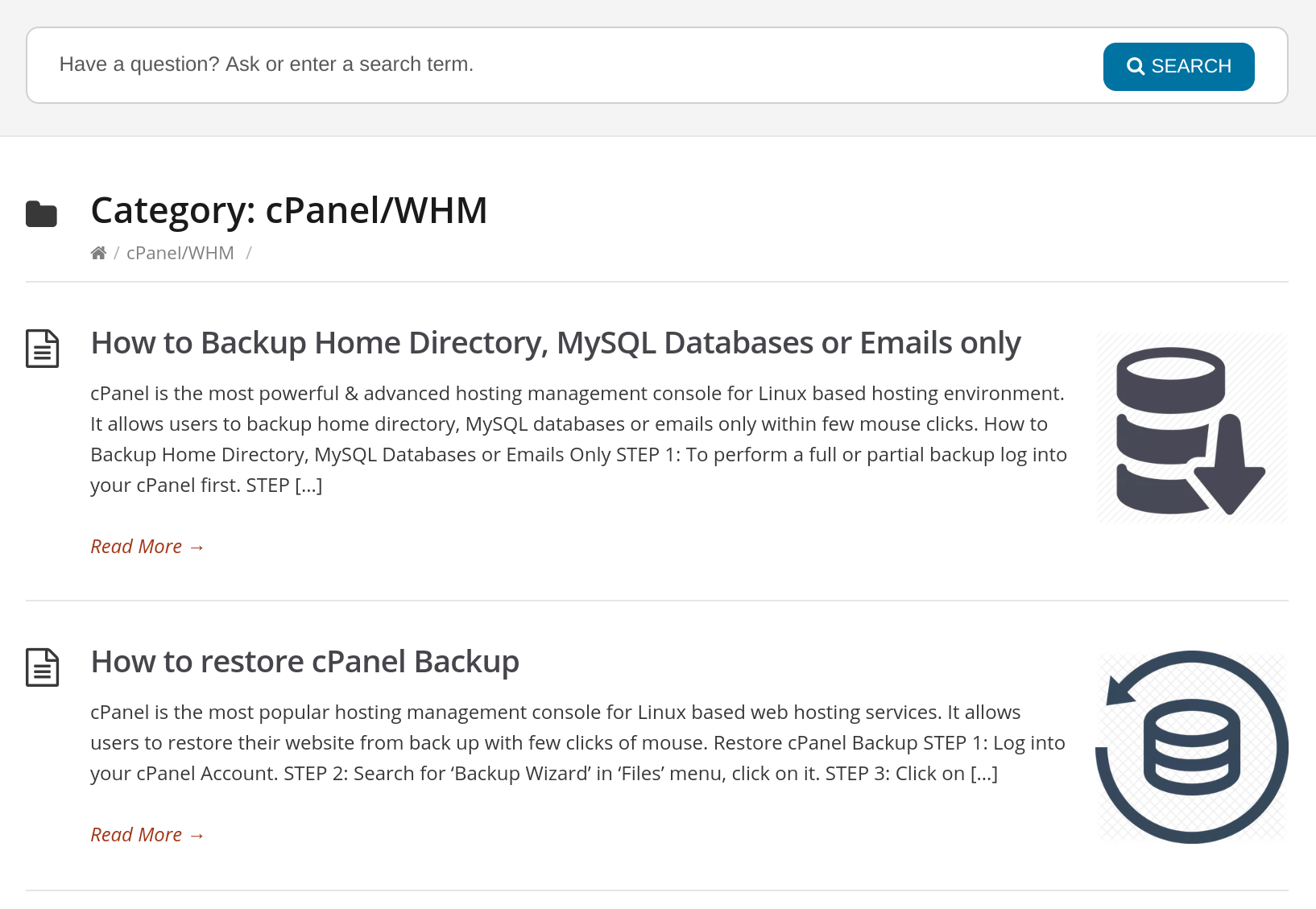Click the blue SEARCH button
Image resolution: width=1316 pixels, height=909 pixels.
[1179, 67]
